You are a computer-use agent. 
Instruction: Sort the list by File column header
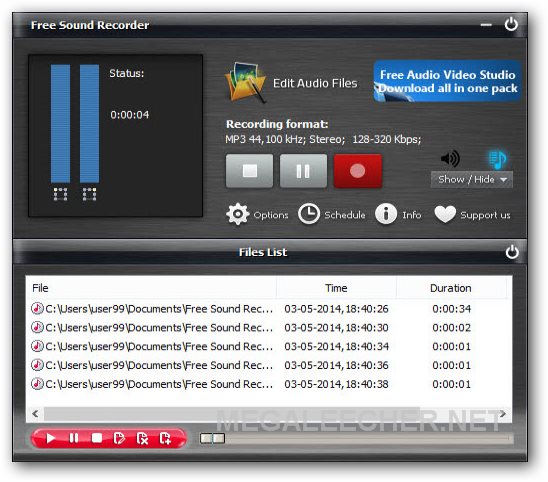click(x=151, y=288)
